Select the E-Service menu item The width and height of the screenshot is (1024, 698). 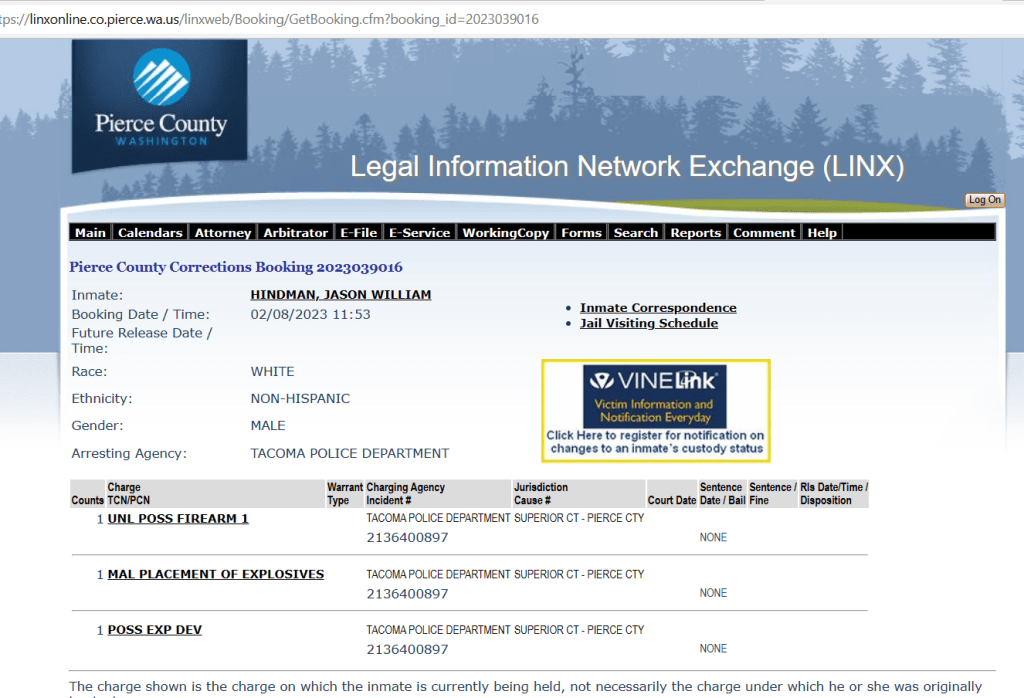tap(419, 232)
